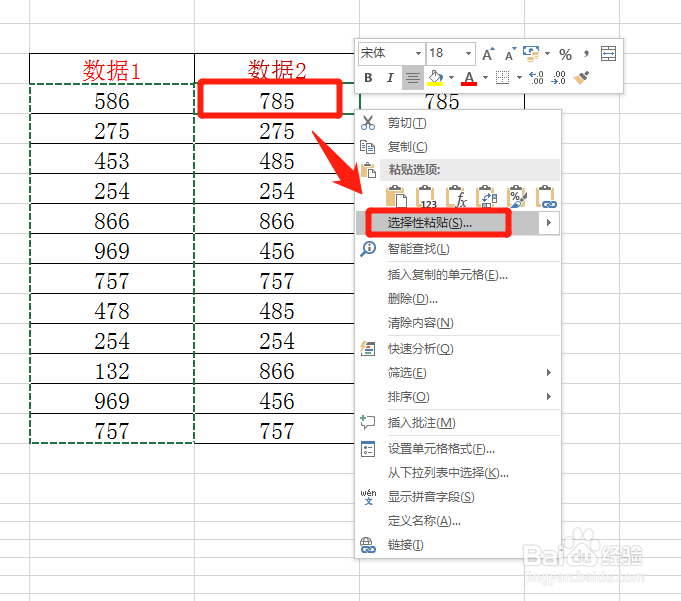Choose the standard Paste option icon
This screenshot has width=681, height=601.
click(396, 197)
